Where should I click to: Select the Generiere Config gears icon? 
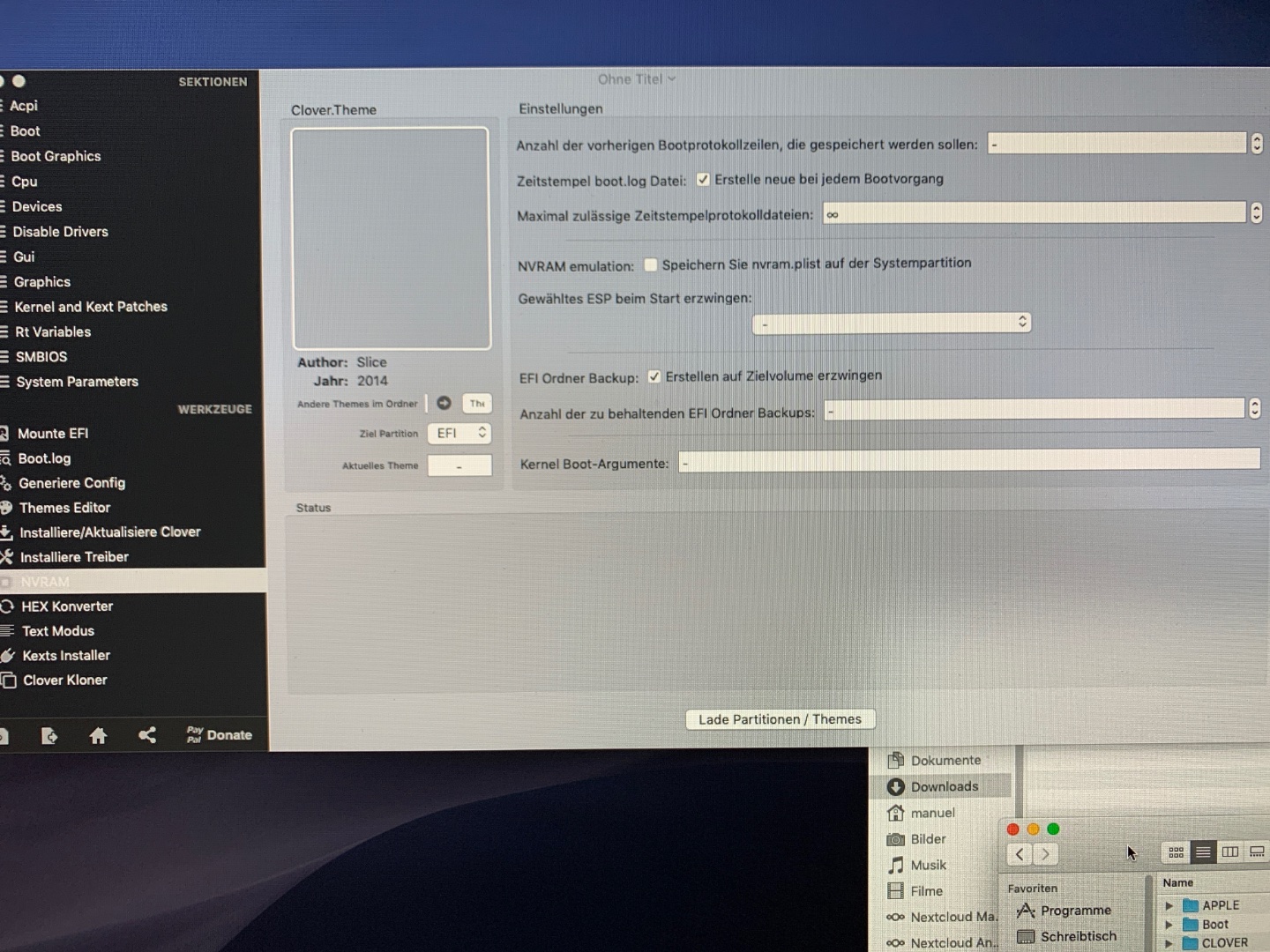4,483
